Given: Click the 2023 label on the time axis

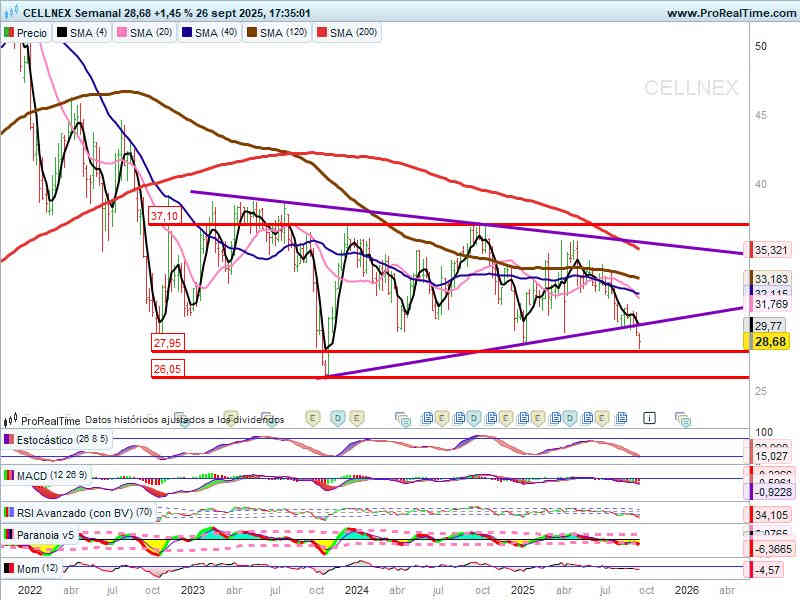Looking at the screenshot, I should pyautogui.click(x=193, y=590).
